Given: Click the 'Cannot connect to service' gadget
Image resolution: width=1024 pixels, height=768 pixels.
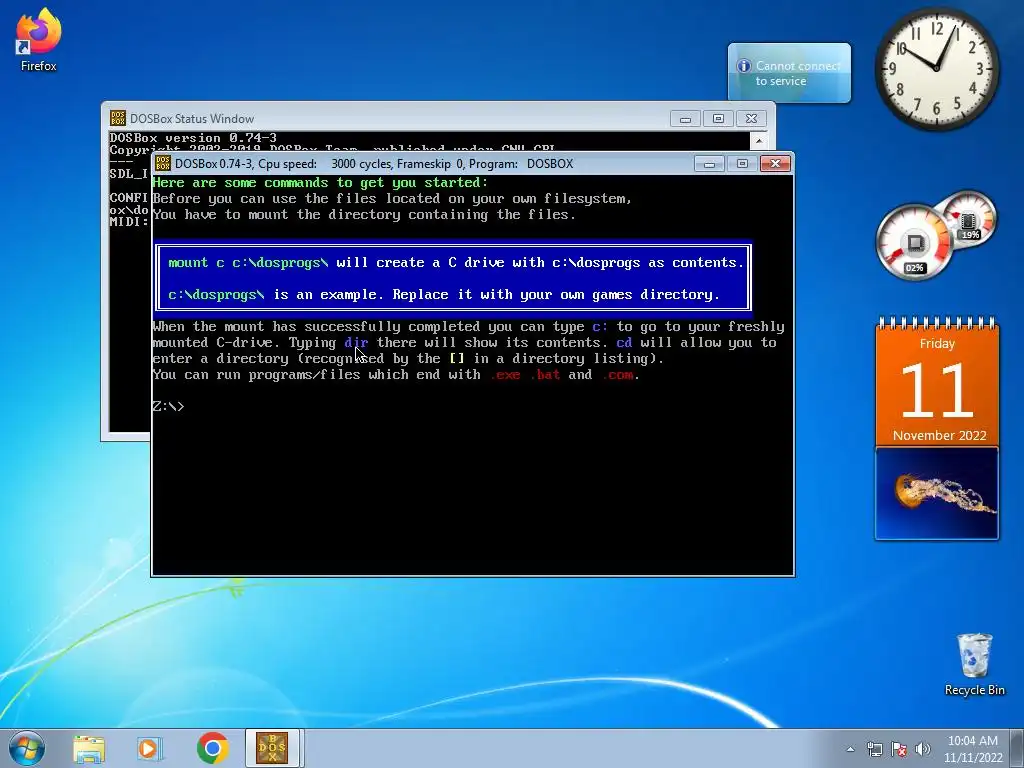Looking at the screenshot, I should (789, 73).
